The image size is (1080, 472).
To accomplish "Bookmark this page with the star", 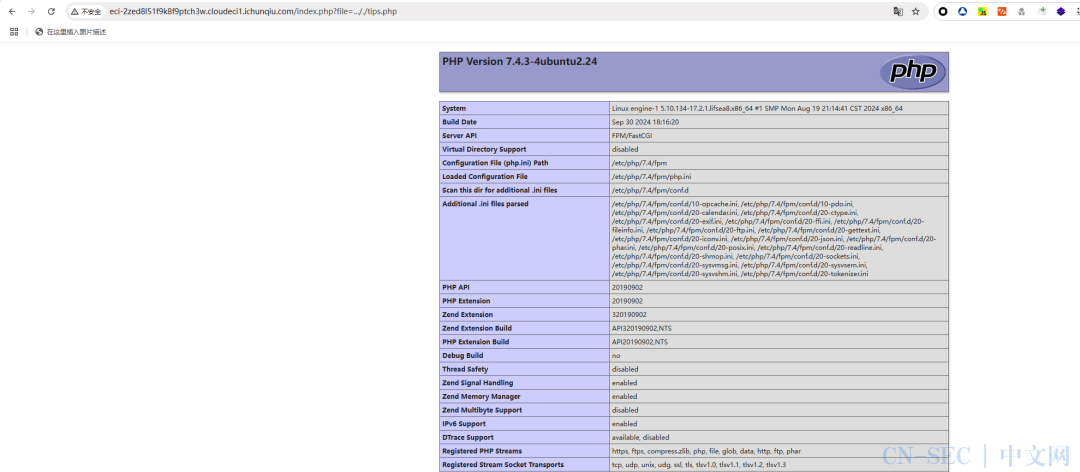I will [916, 12].
